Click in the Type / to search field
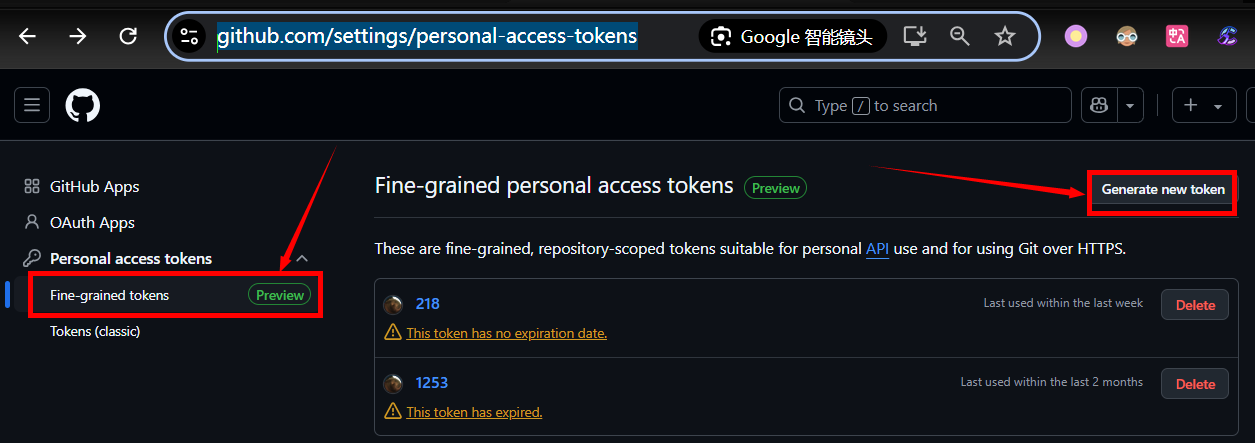This screenshot has width=1255, height=443. 925,105
